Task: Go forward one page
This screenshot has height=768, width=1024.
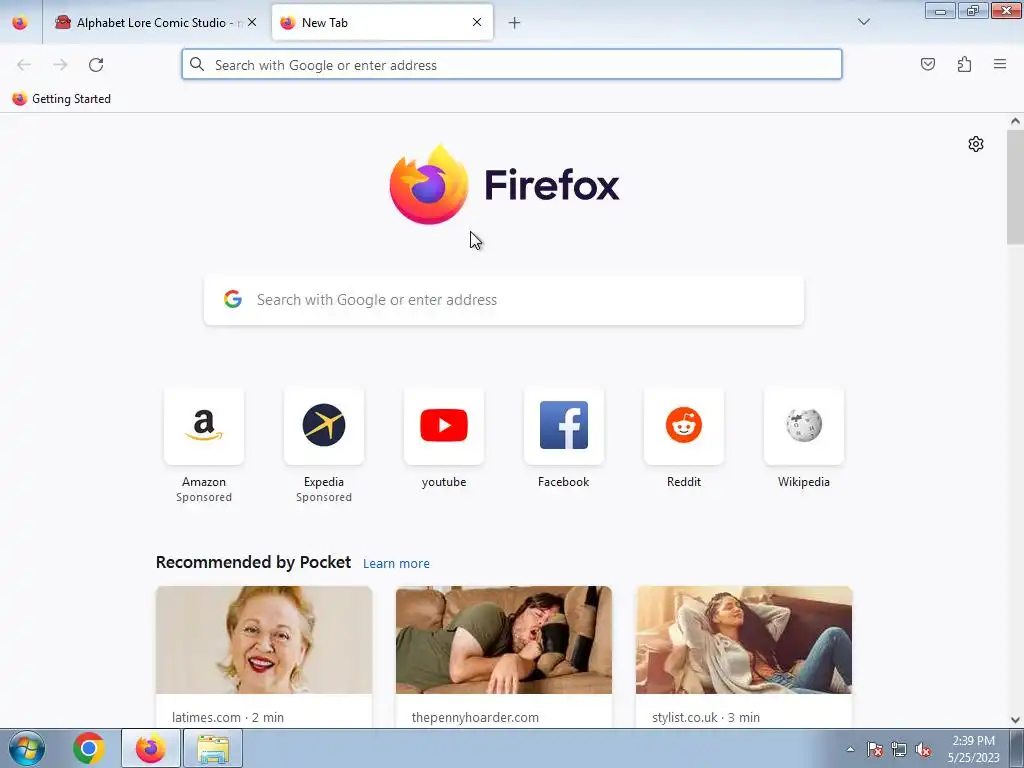Action: [x=60, y=65]
